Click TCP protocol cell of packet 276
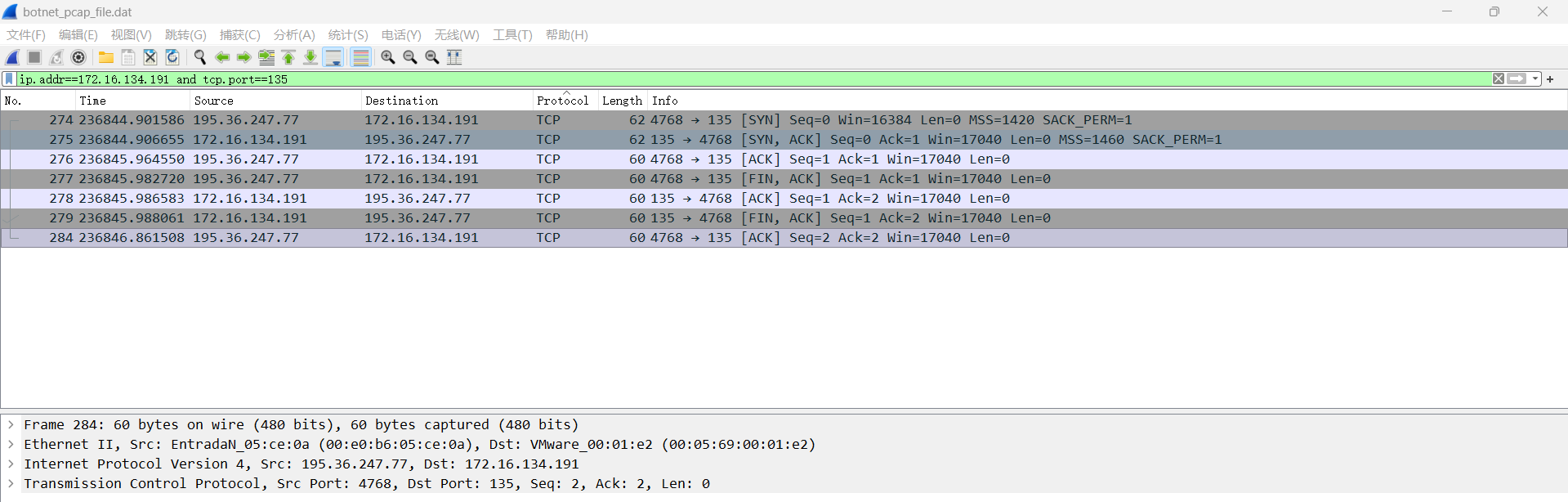Image resolution: width=1568 pixels, height=502 pixels. click(548, 159)
